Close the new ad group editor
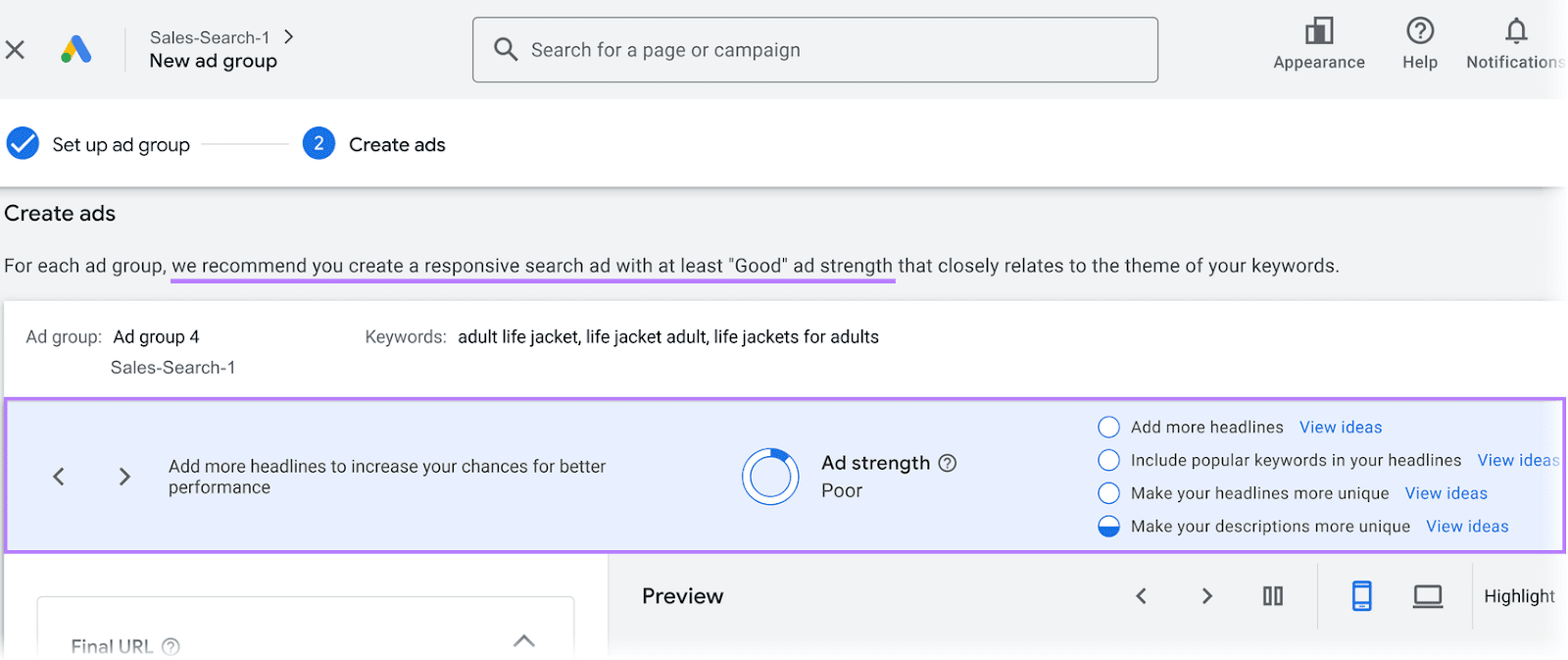 15,49
